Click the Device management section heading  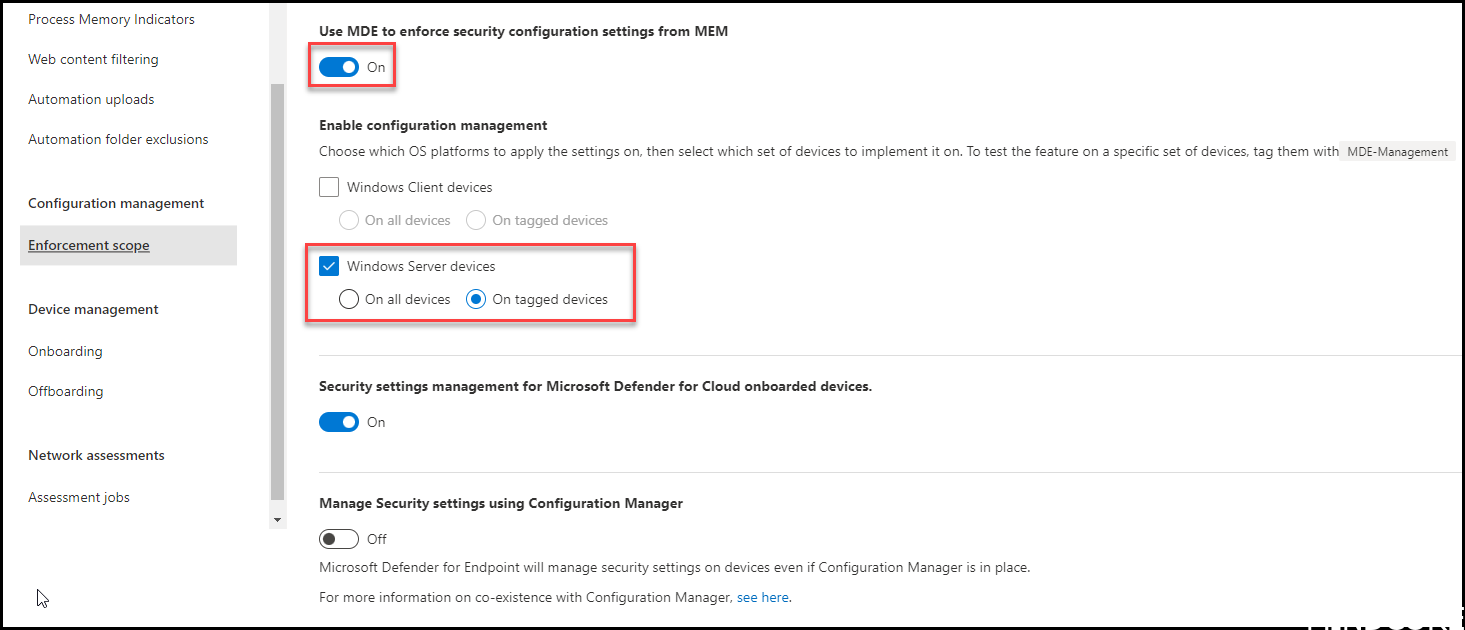click(93, 309)
